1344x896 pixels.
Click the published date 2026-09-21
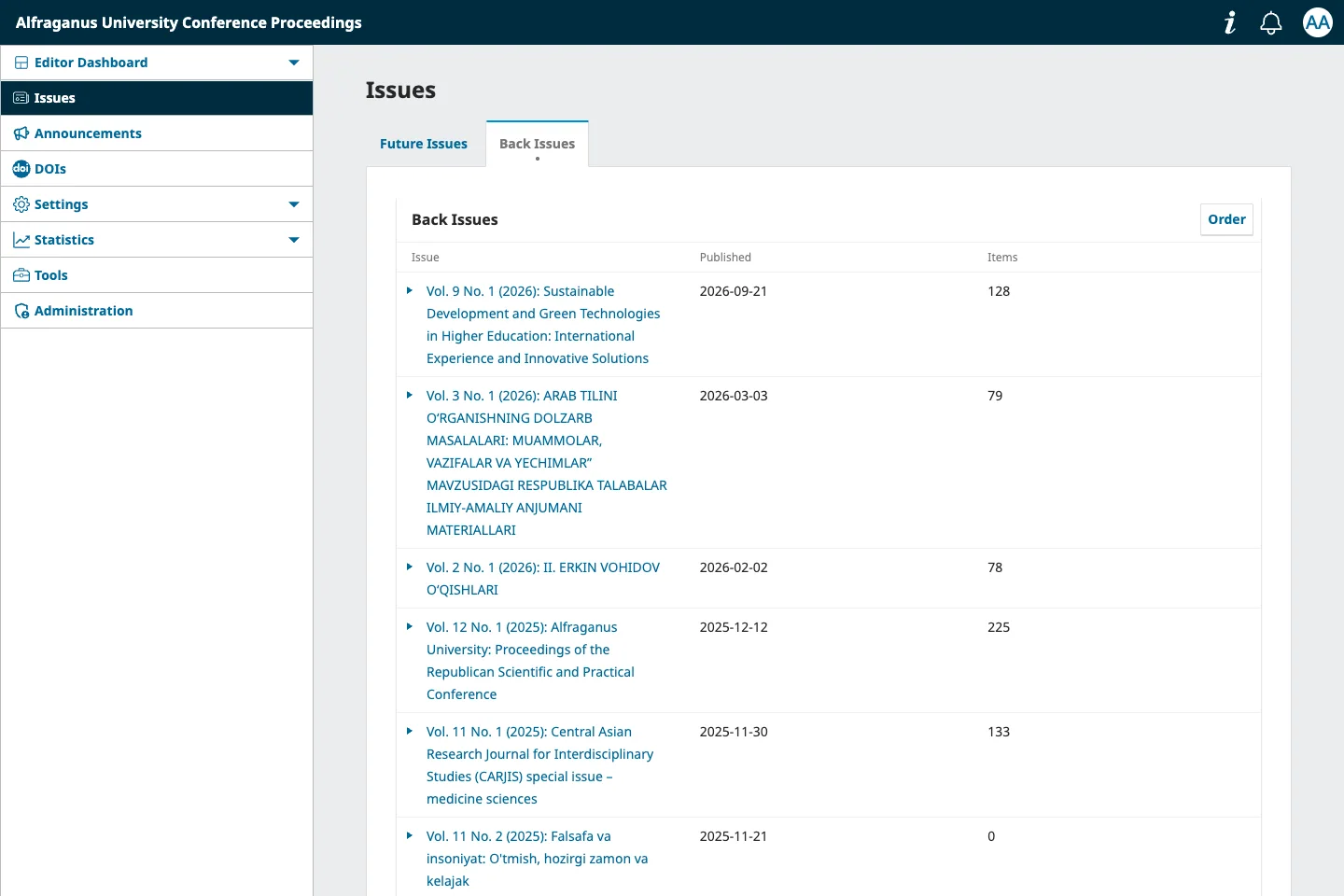[x=734, y=291]
